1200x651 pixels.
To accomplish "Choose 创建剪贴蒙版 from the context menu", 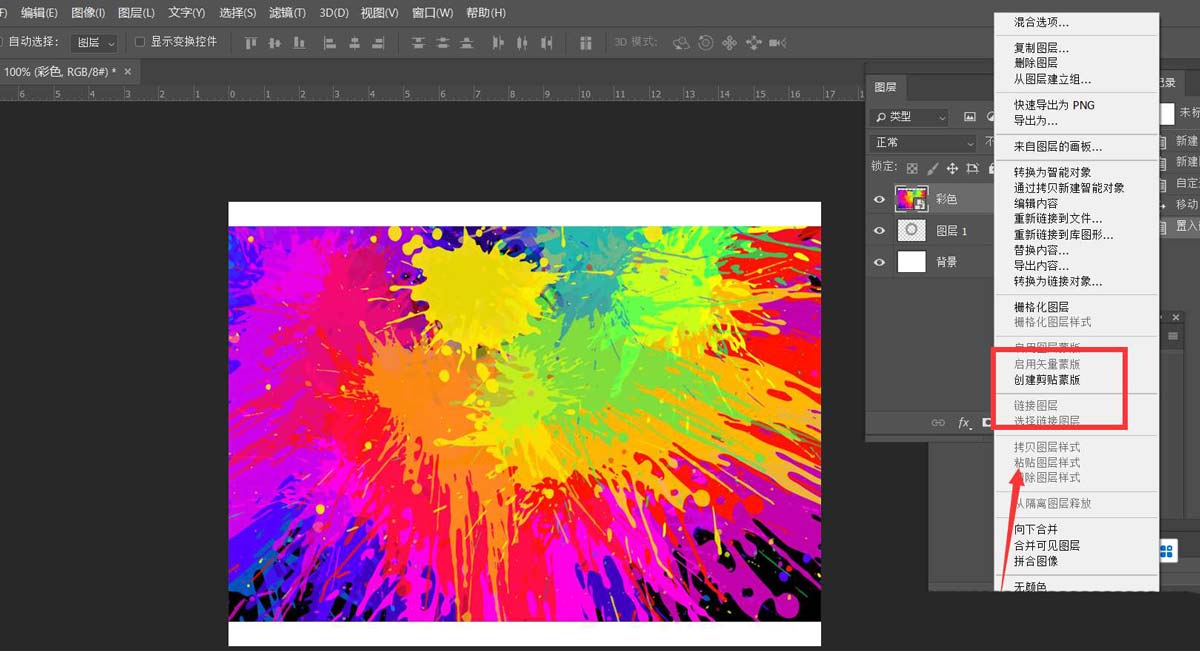I will (x=1047, y=380).
